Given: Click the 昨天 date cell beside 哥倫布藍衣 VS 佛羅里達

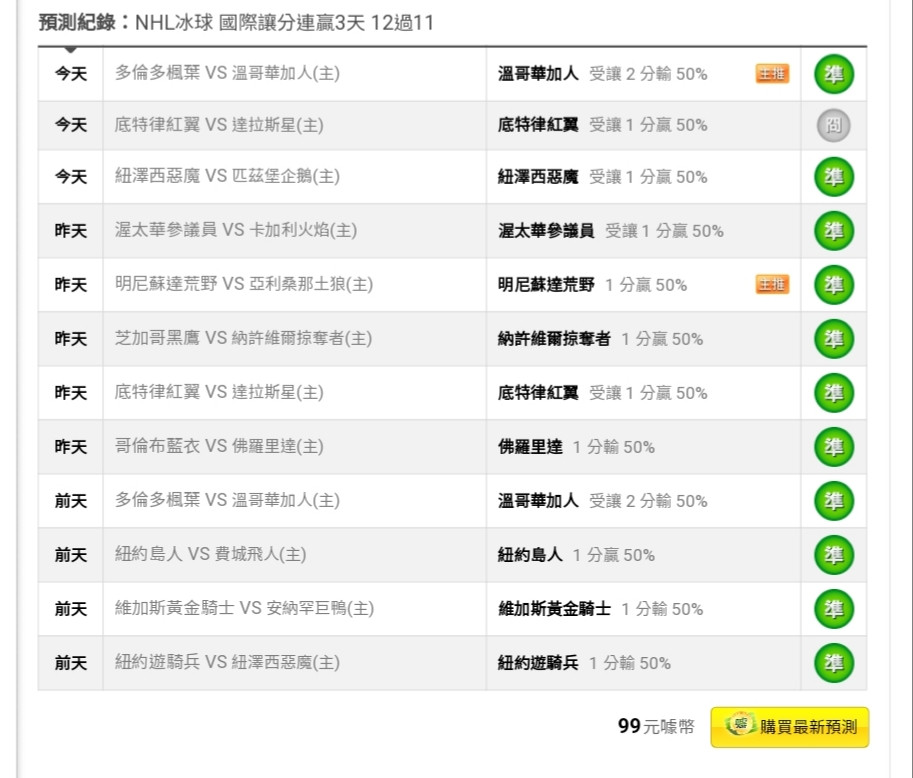Looking at the screenshot, I should pos(70,447).
